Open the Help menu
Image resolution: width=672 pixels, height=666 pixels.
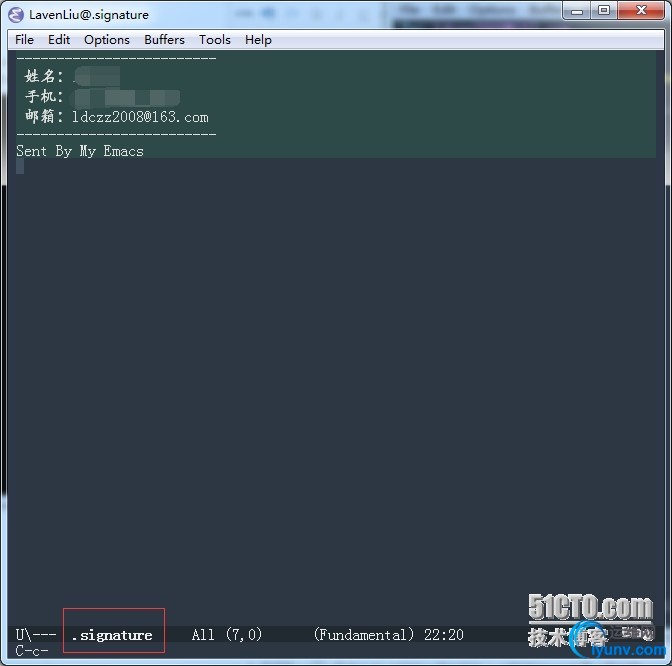[x=258, y=40]
